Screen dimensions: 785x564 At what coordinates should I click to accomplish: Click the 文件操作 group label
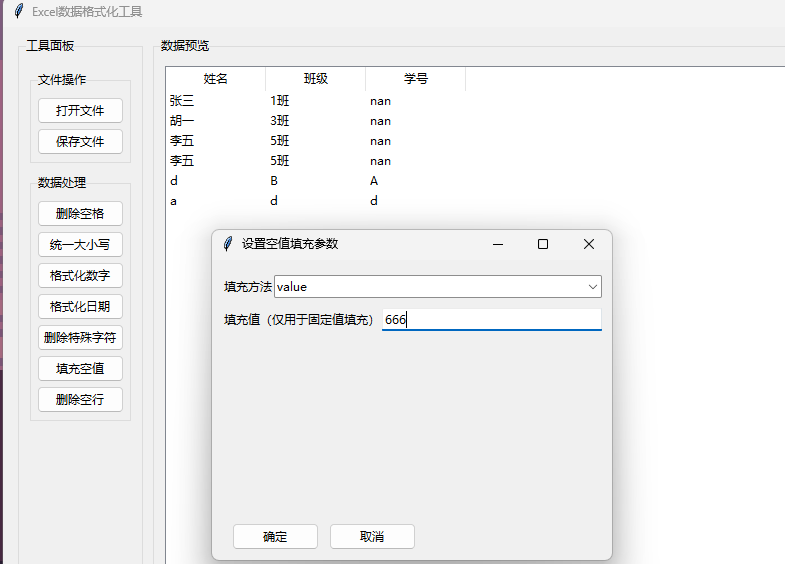tap(62, 80)
